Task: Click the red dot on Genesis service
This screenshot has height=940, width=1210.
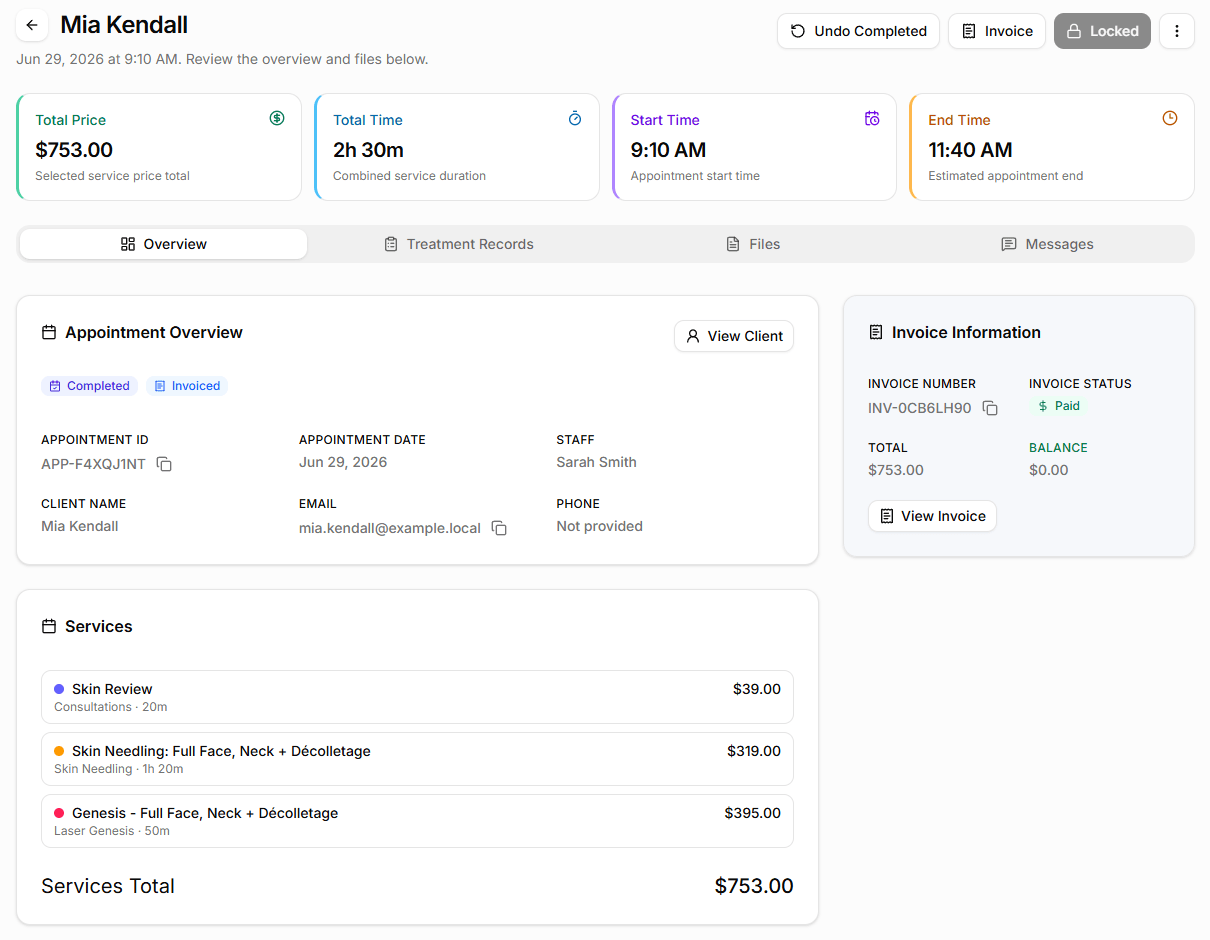Action: [59, 813]
